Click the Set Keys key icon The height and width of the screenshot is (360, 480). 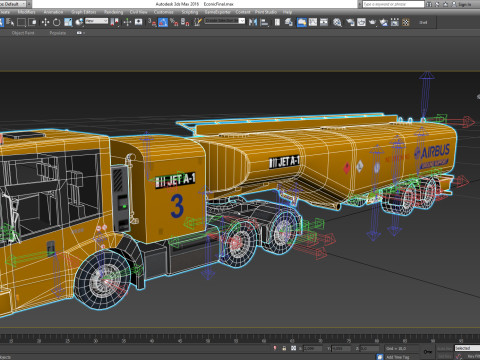click(428, 352)
